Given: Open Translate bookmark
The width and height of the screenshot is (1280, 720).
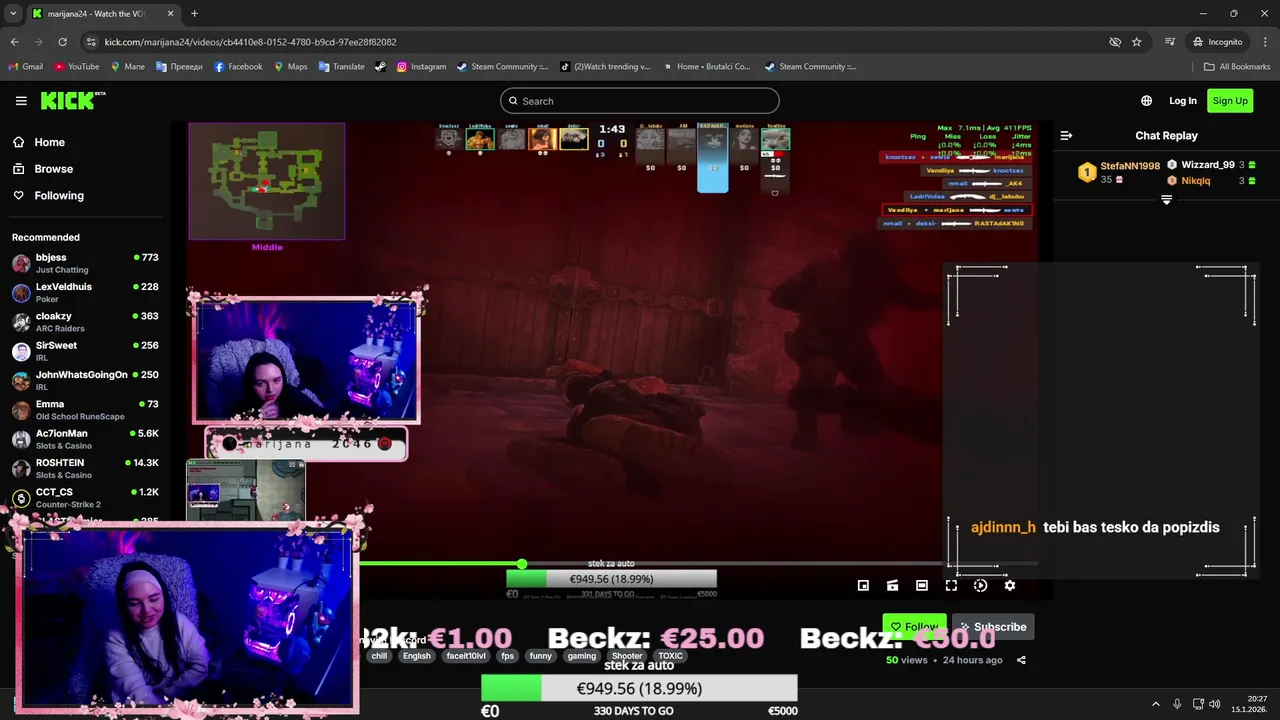Looking at the screenshot, I should pos(342,67).
